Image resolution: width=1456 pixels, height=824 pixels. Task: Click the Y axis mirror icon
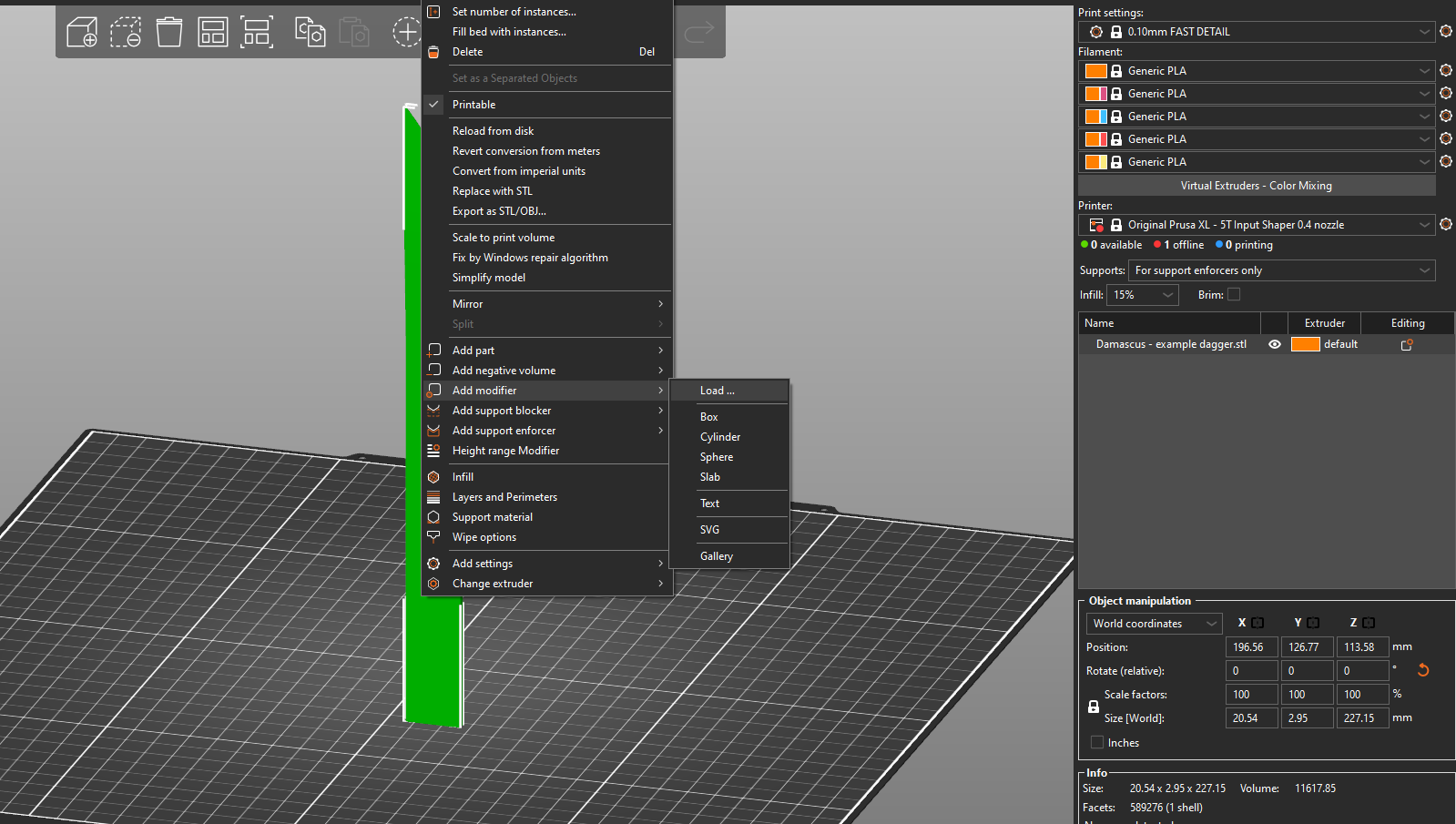point(1313,623)
